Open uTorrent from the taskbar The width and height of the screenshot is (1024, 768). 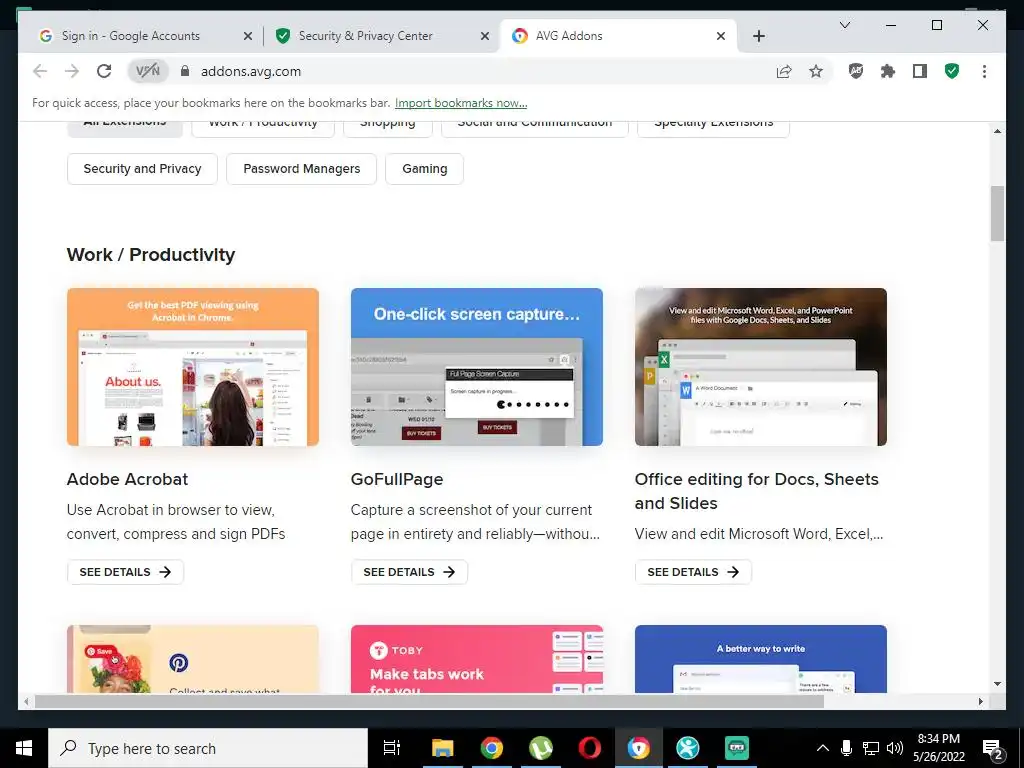tap(541, 748)
